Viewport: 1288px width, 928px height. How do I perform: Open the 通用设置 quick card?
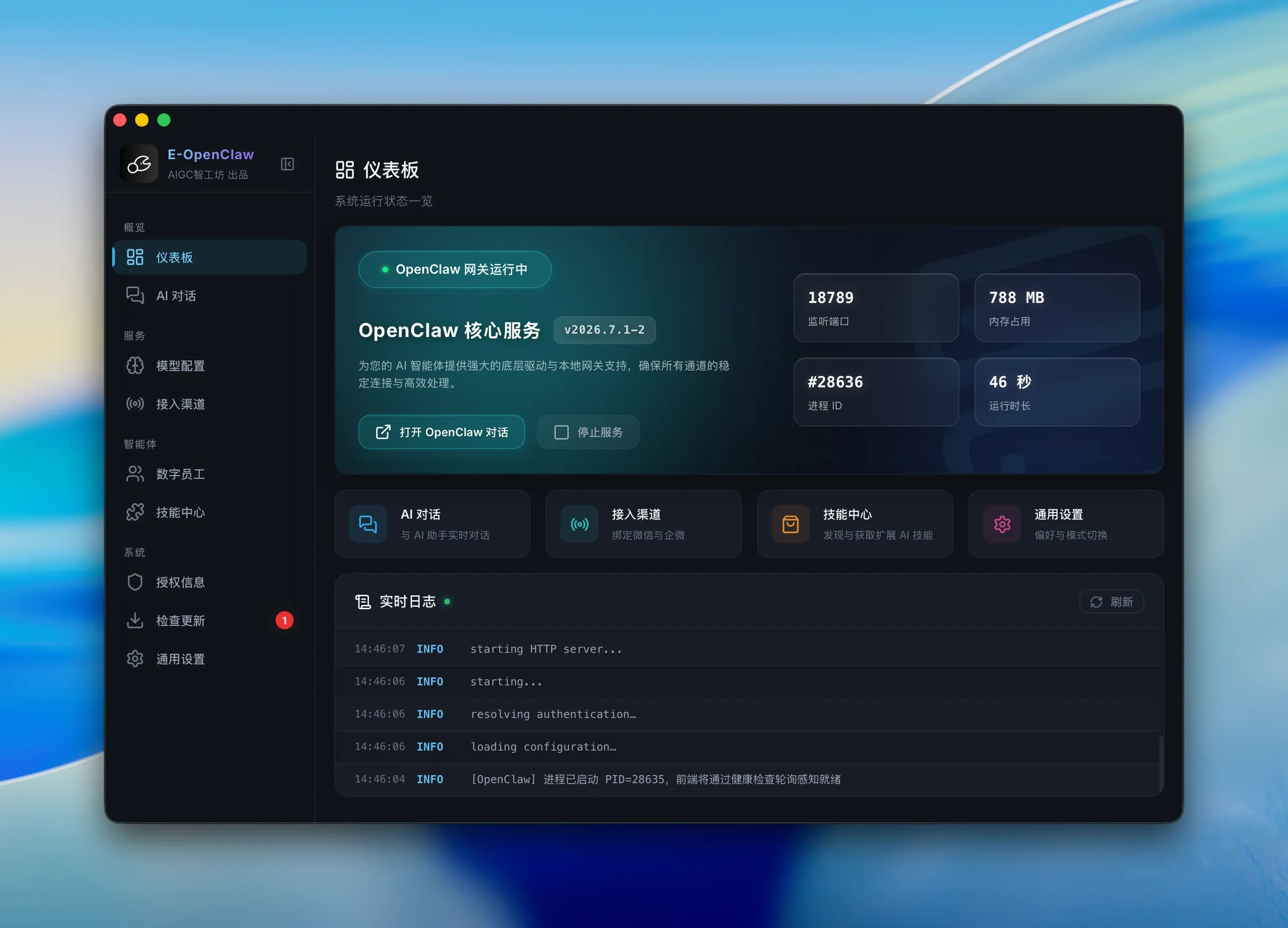pos(1066,524)
